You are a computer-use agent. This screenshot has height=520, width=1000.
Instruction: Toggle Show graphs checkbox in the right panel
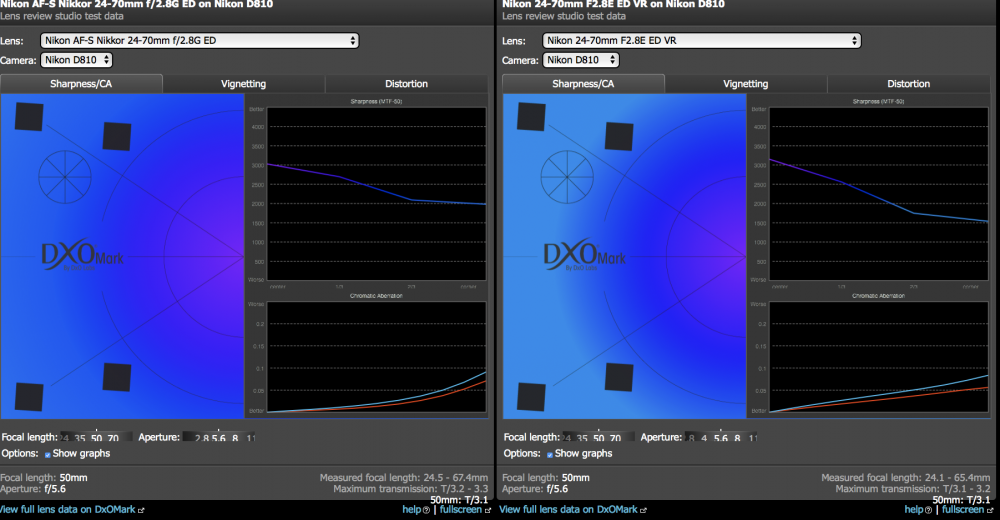coord(550,454)
